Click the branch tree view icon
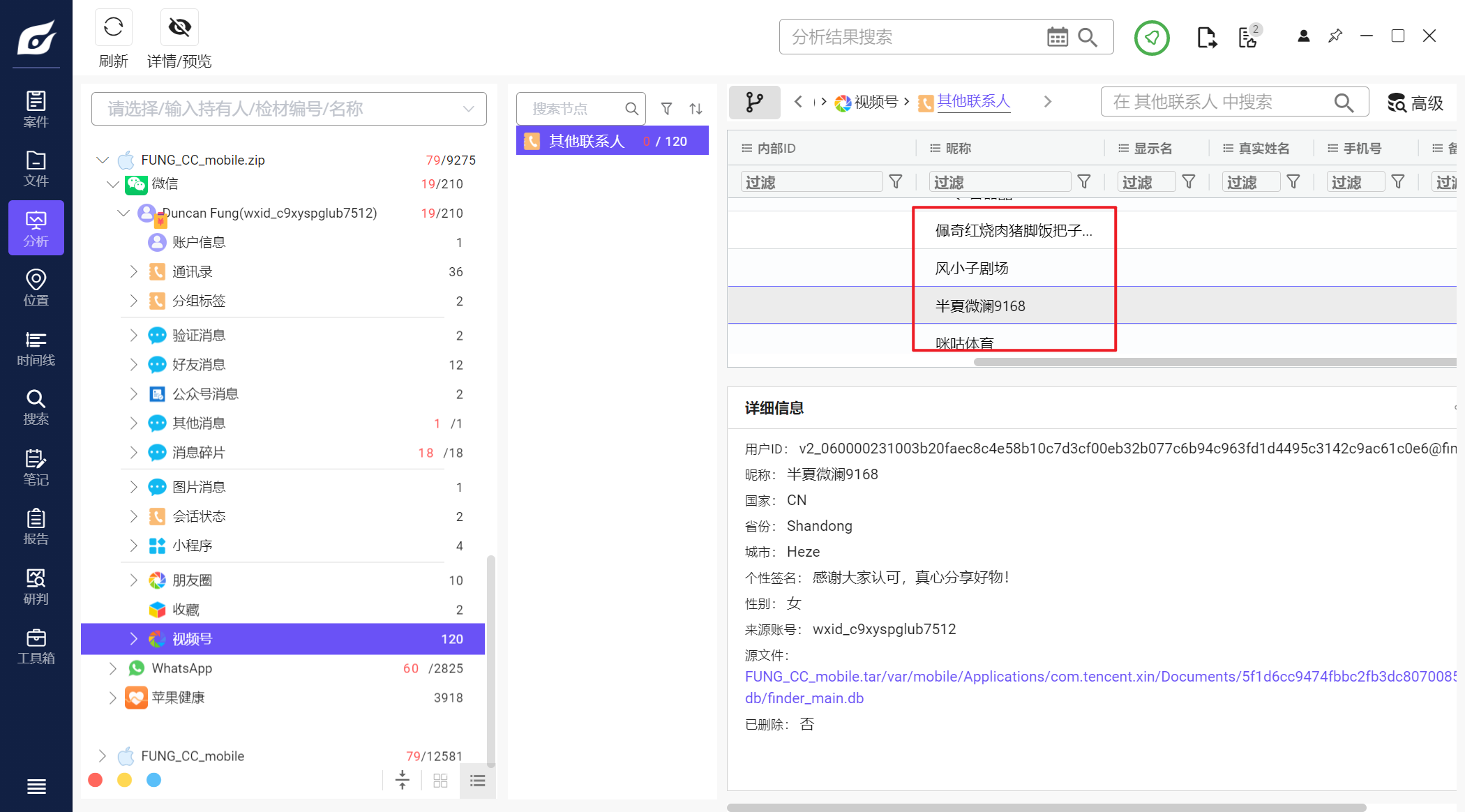Viewport: 1465px width, 812px height. (754, 103)
